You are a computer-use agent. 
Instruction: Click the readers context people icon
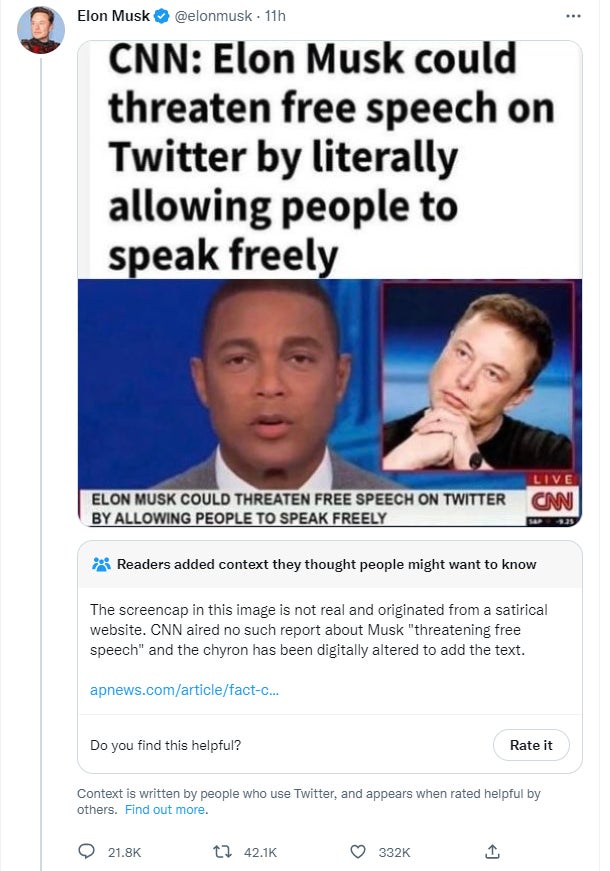101,564
